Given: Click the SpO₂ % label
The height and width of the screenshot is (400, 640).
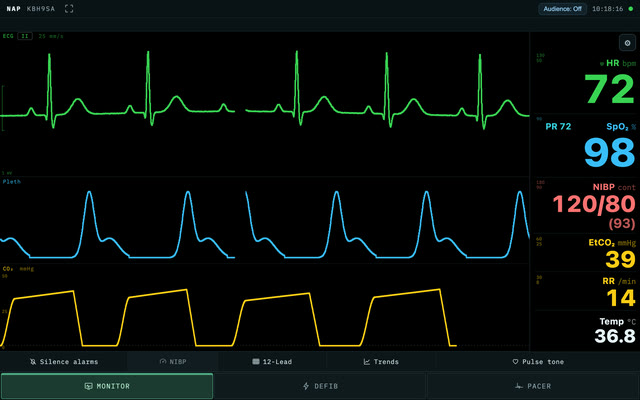Looking at the screenshot, I should pos(621,127).
